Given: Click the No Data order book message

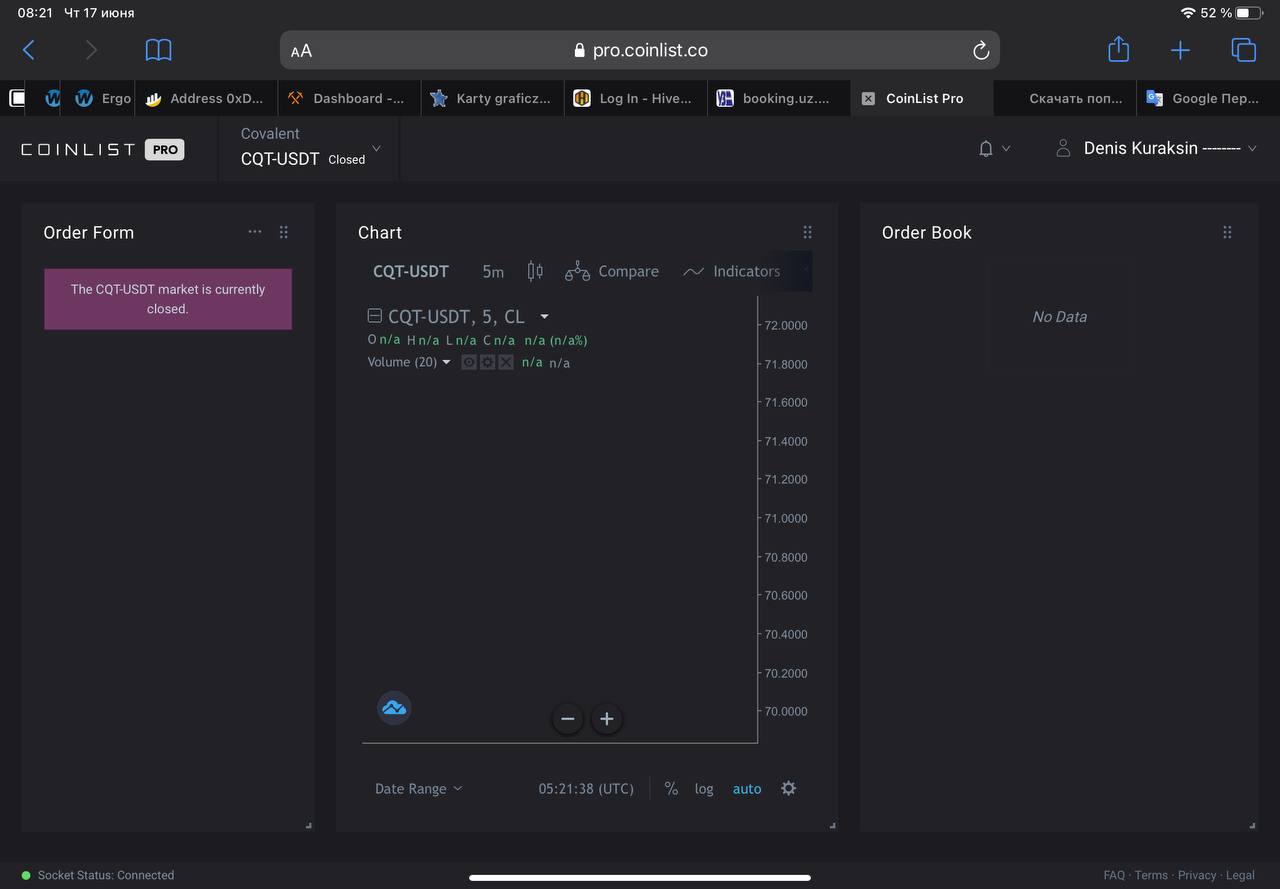Looking at the screenshot, I should point(1059,316).
